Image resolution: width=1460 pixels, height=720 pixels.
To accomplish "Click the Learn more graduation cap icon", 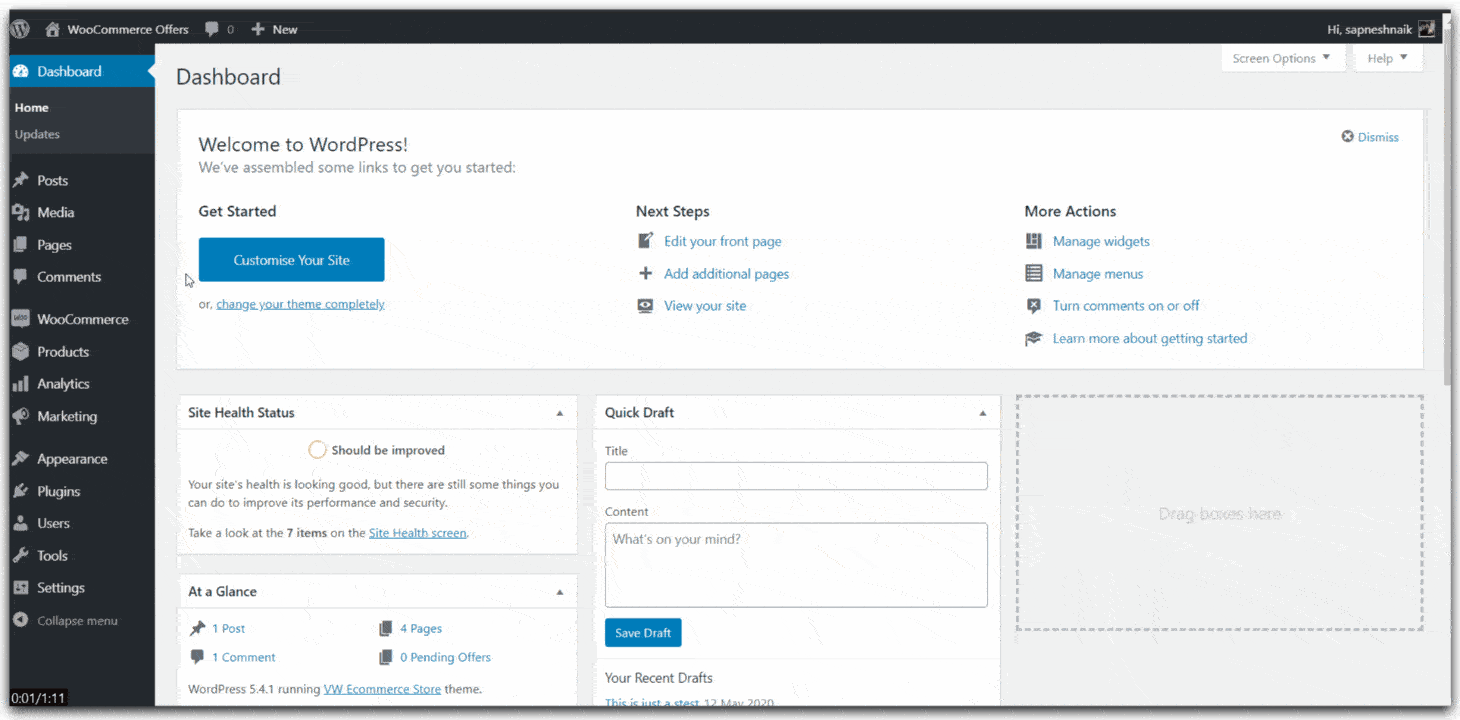I will point(1034,338).
